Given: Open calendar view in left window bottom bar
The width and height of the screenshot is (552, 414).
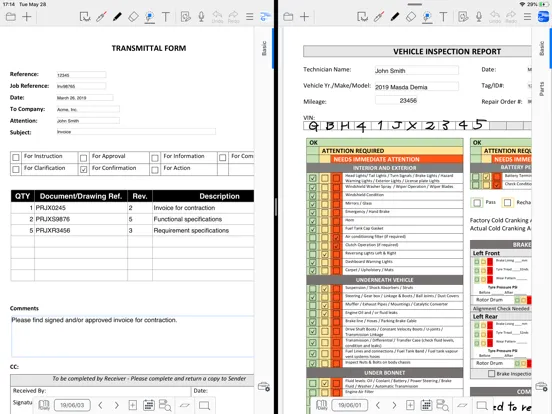Looking at the screenshot, I should [149, 405].
